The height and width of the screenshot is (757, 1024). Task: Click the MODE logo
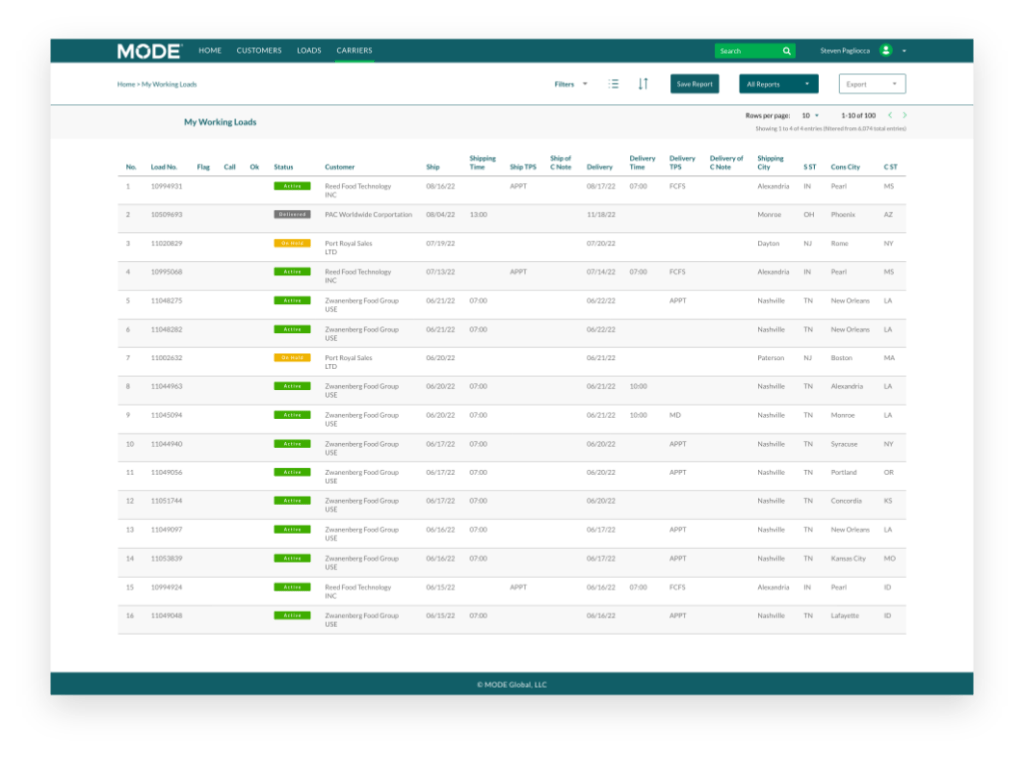pos(150,51)
